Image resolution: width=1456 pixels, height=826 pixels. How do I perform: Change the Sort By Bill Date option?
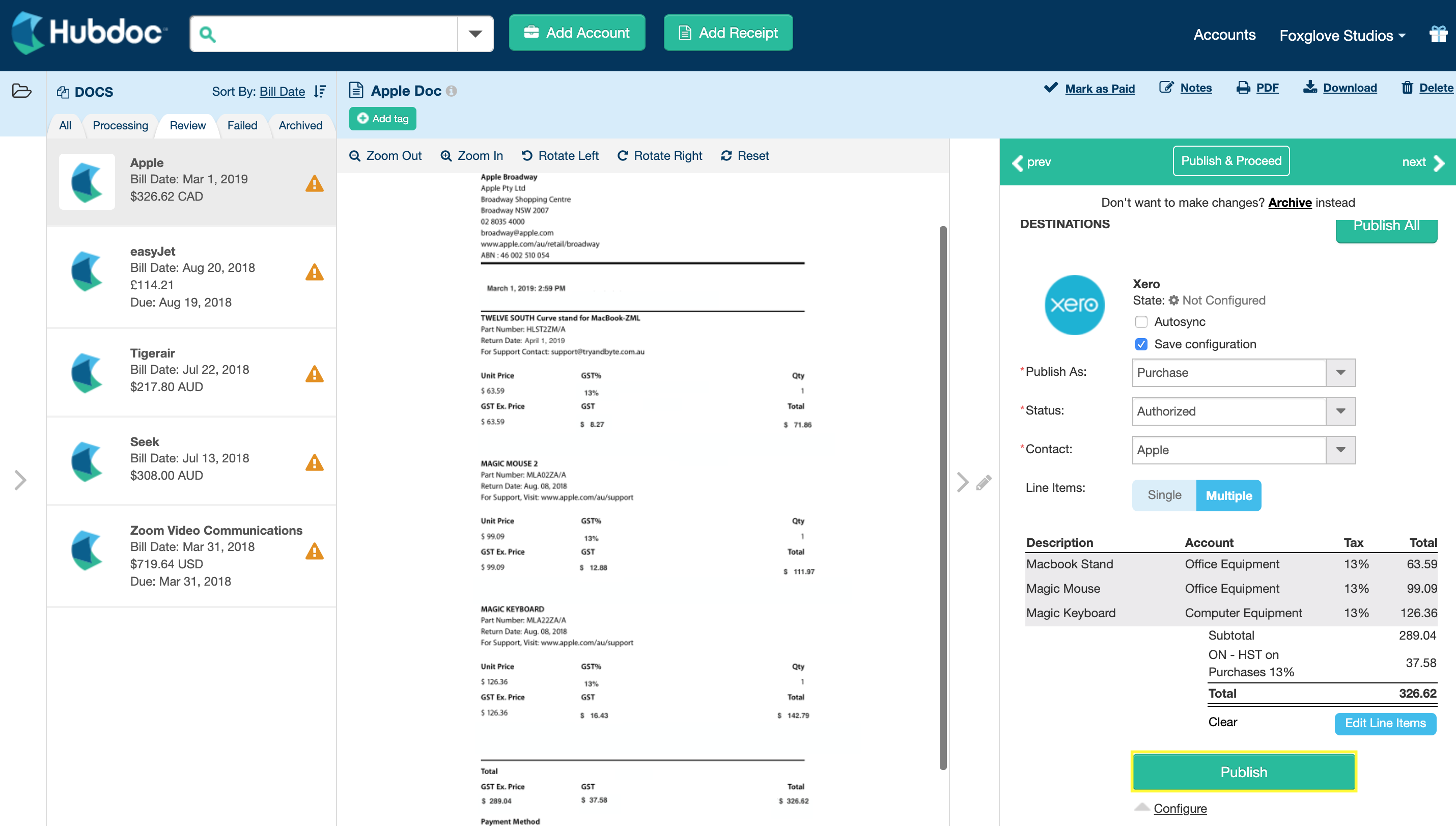283,91
